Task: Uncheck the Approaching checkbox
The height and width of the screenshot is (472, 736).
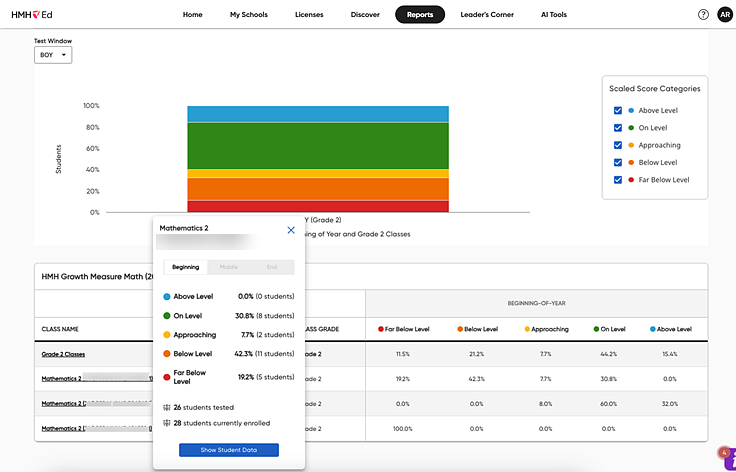Action: click(x=618, y=145)
